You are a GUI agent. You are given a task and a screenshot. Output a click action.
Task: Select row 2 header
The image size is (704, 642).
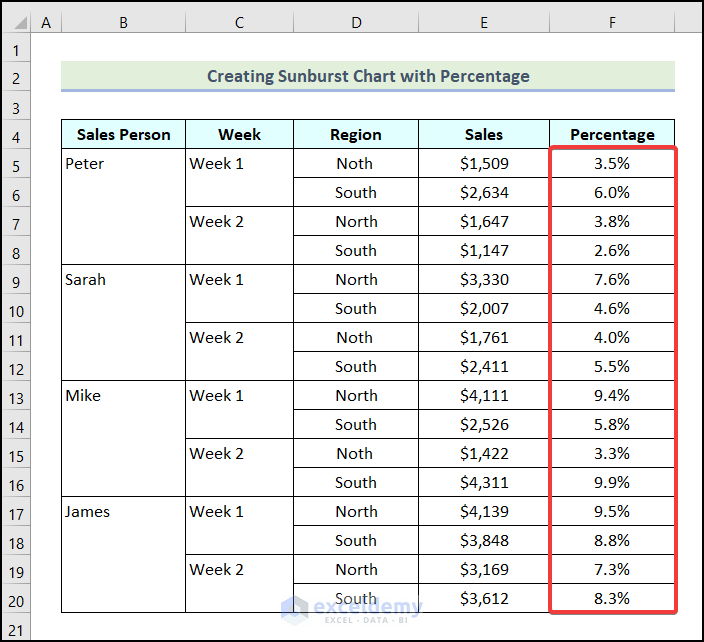[16, 77]
